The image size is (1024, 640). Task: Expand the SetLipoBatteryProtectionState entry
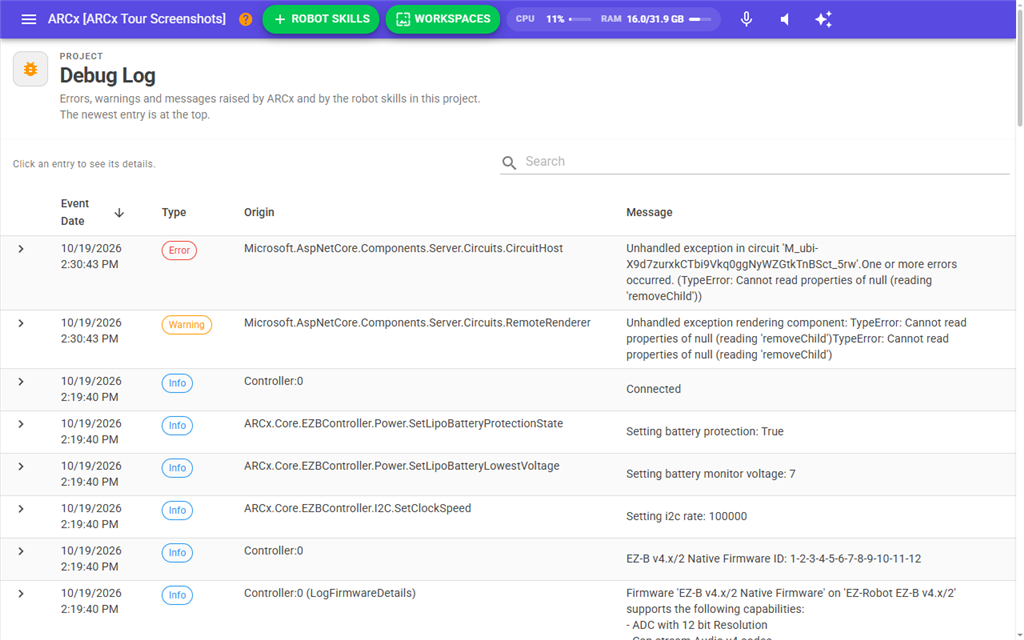point(21,424)
